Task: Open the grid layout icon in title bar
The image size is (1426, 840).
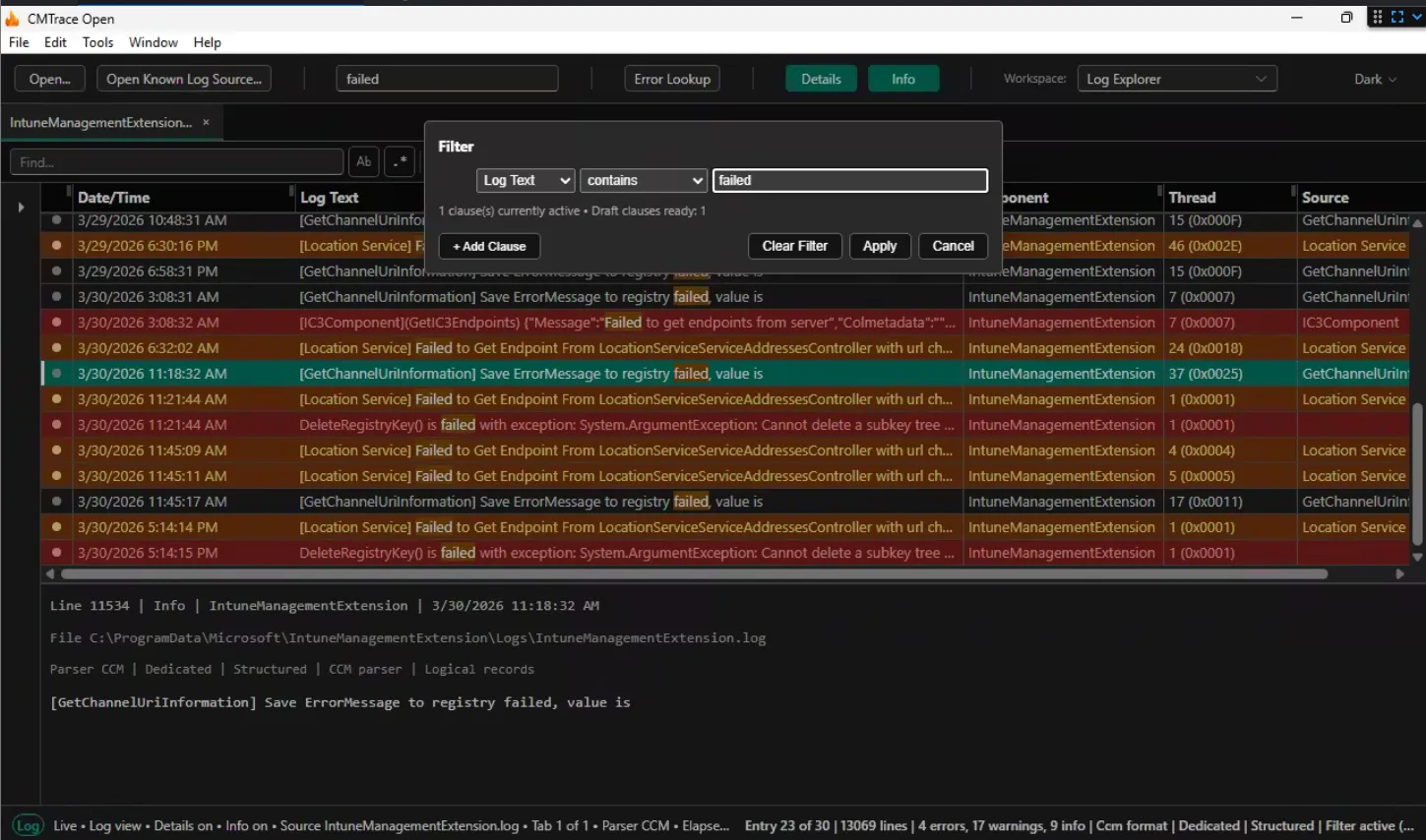Action: (1376, 16)
